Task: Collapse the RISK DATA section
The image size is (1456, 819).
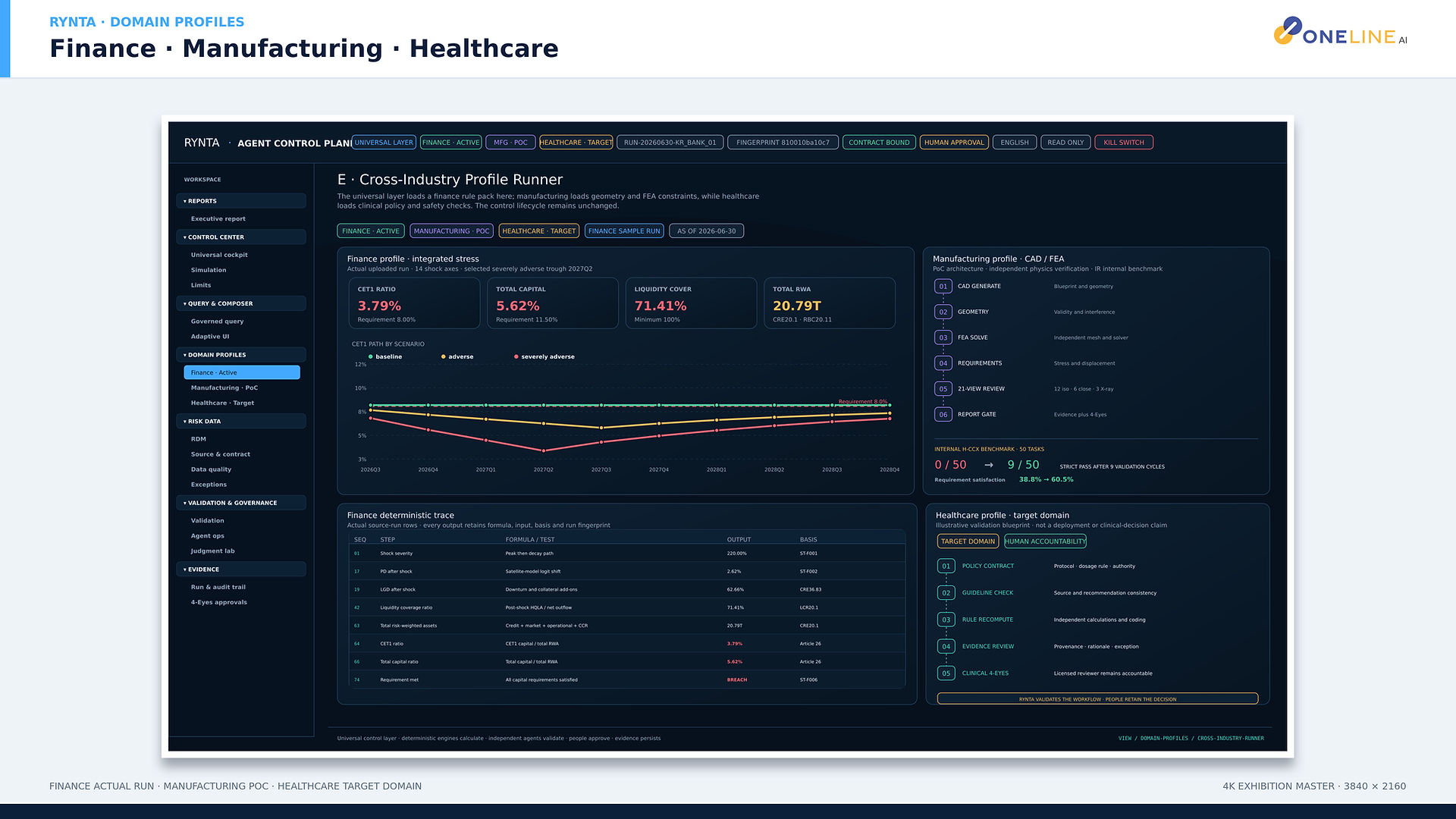Action: 241,422
